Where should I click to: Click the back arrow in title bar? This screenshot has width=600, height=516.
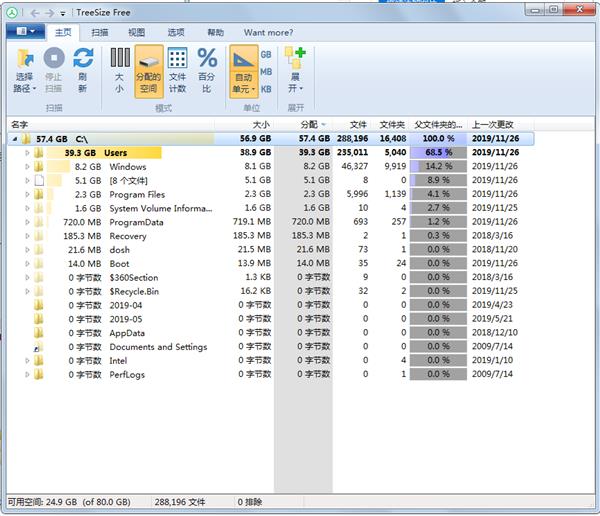[x=36, y=12]
